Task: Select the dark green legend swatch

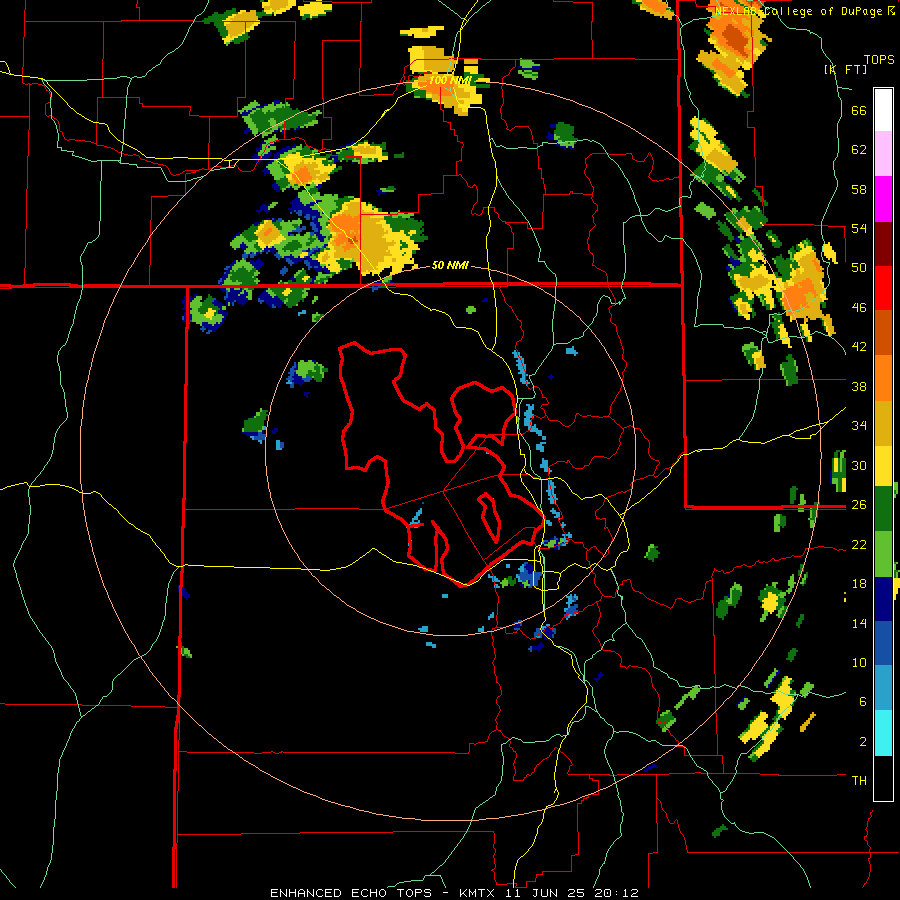Action: (x=883, y=509)
